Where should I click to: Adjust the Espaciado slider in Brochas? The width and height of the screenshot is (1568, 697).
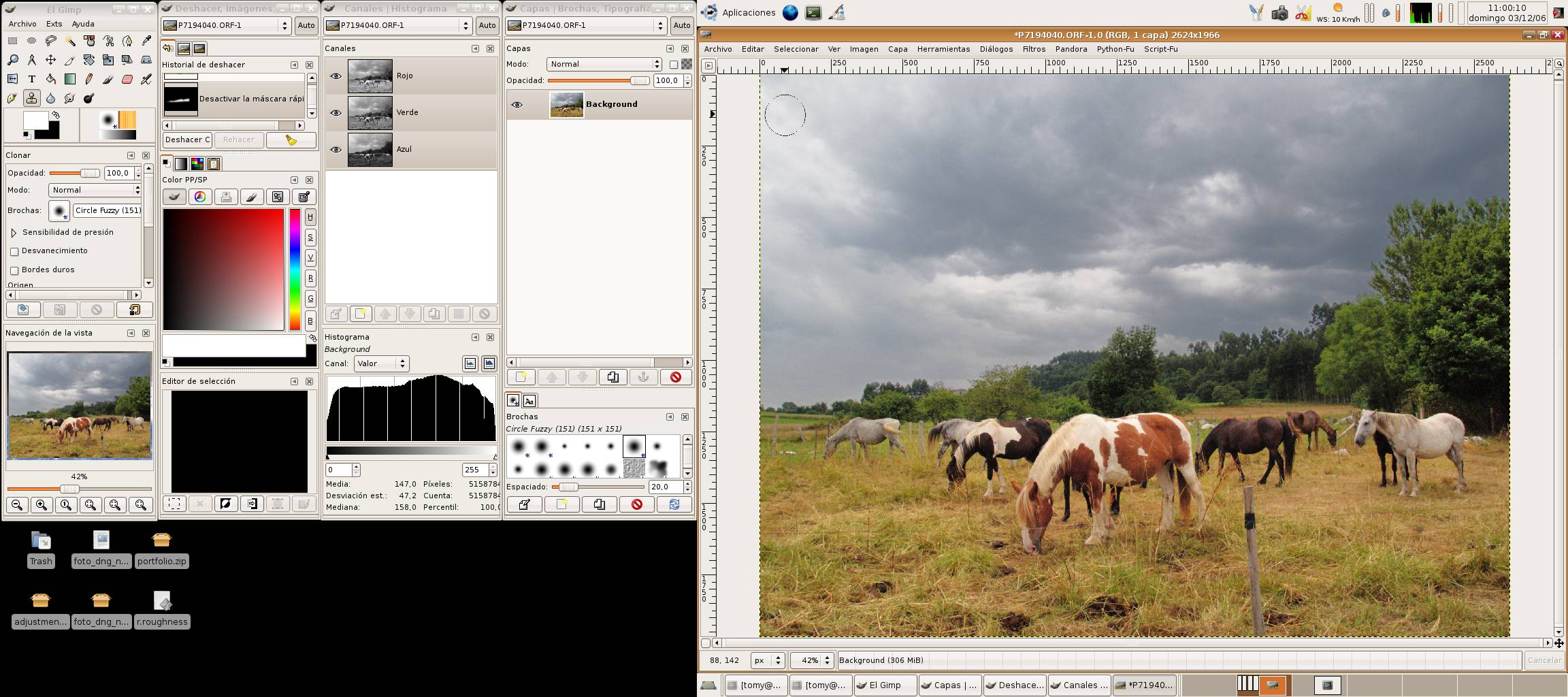598,487
